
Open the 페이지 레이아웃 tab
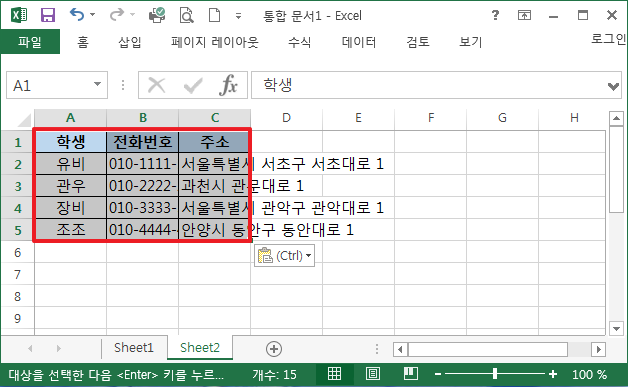(215, 42)
